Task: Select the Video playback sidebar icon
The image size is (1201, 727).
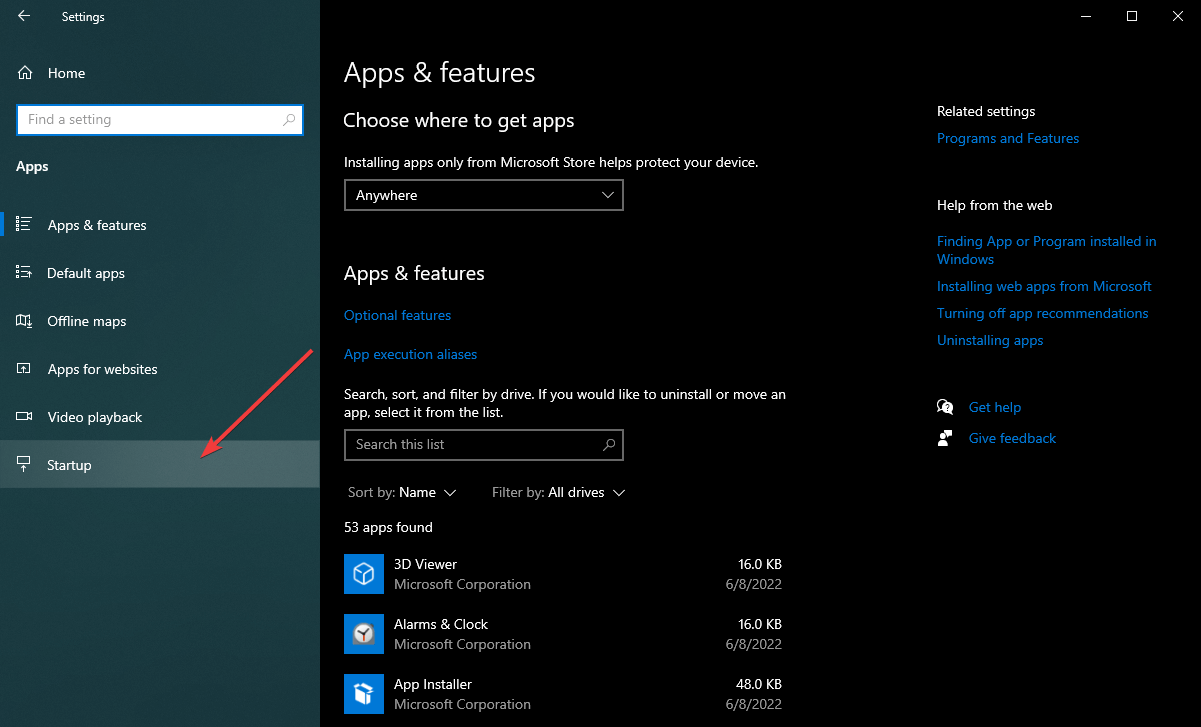Action: (x=25, y=417)
